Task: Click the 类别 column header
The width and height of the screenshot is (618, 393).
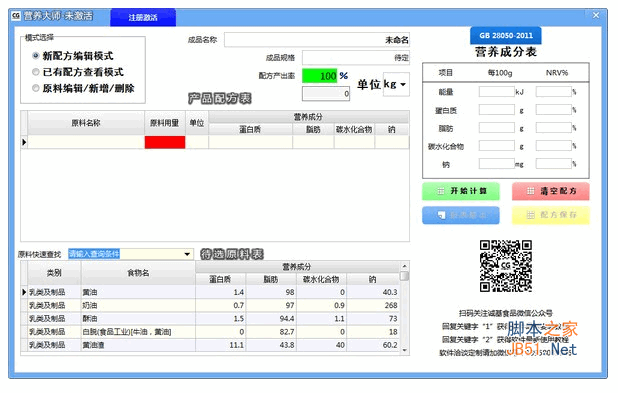Action: (54, 273)
